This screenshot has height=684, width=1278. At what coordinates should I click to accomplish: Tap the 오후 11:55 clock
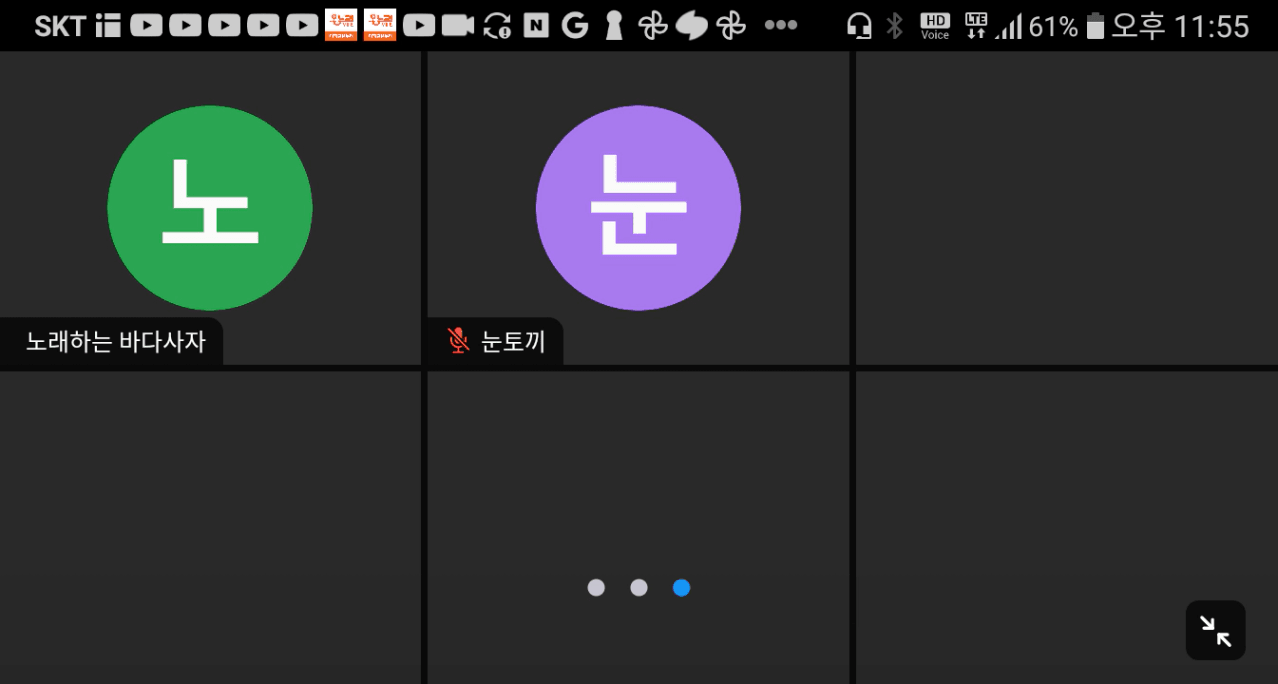[x=1180, y=26]
